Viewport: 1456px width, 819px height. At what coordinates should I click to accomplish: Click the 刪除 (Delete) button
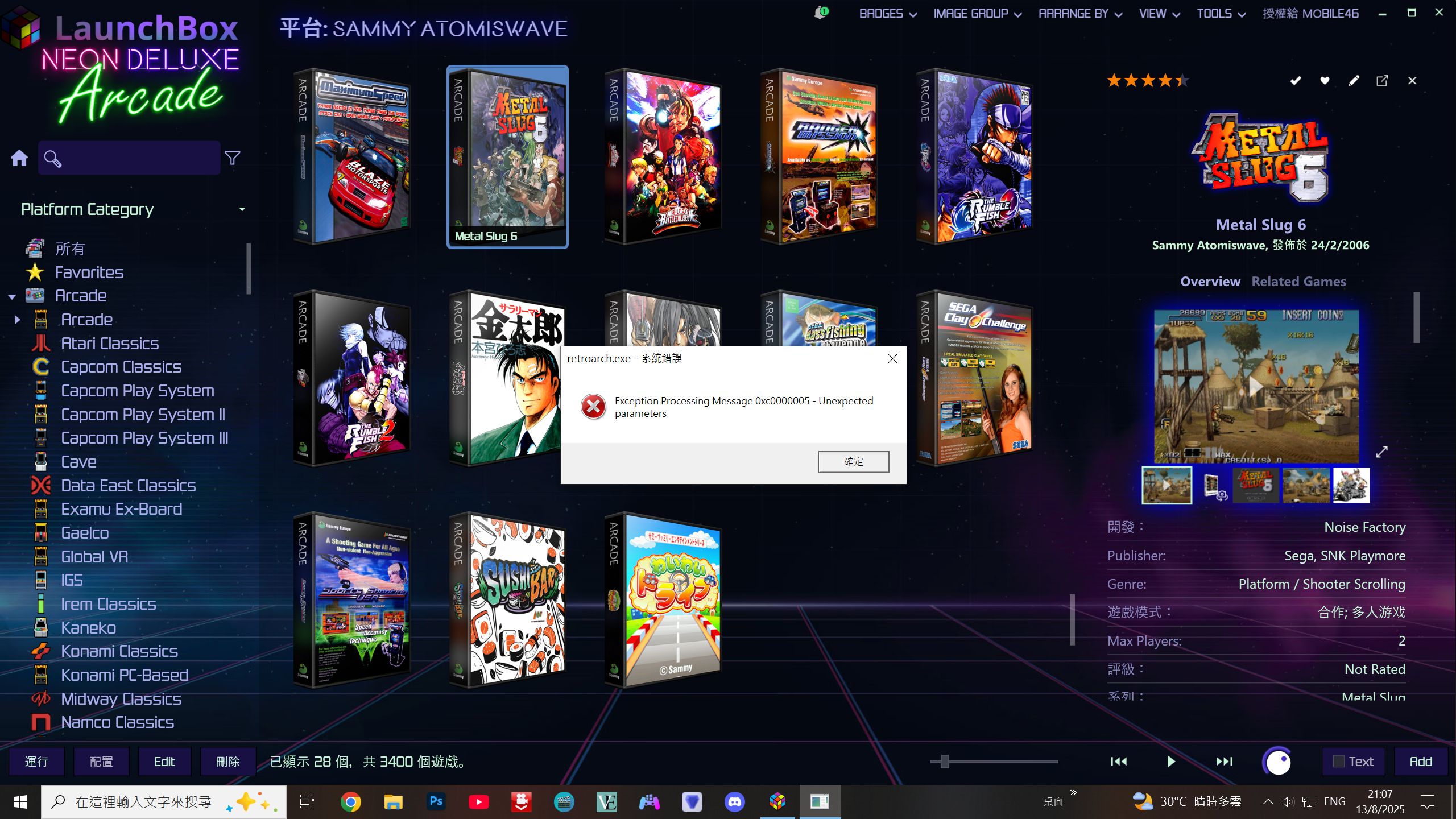click(228, 762)
